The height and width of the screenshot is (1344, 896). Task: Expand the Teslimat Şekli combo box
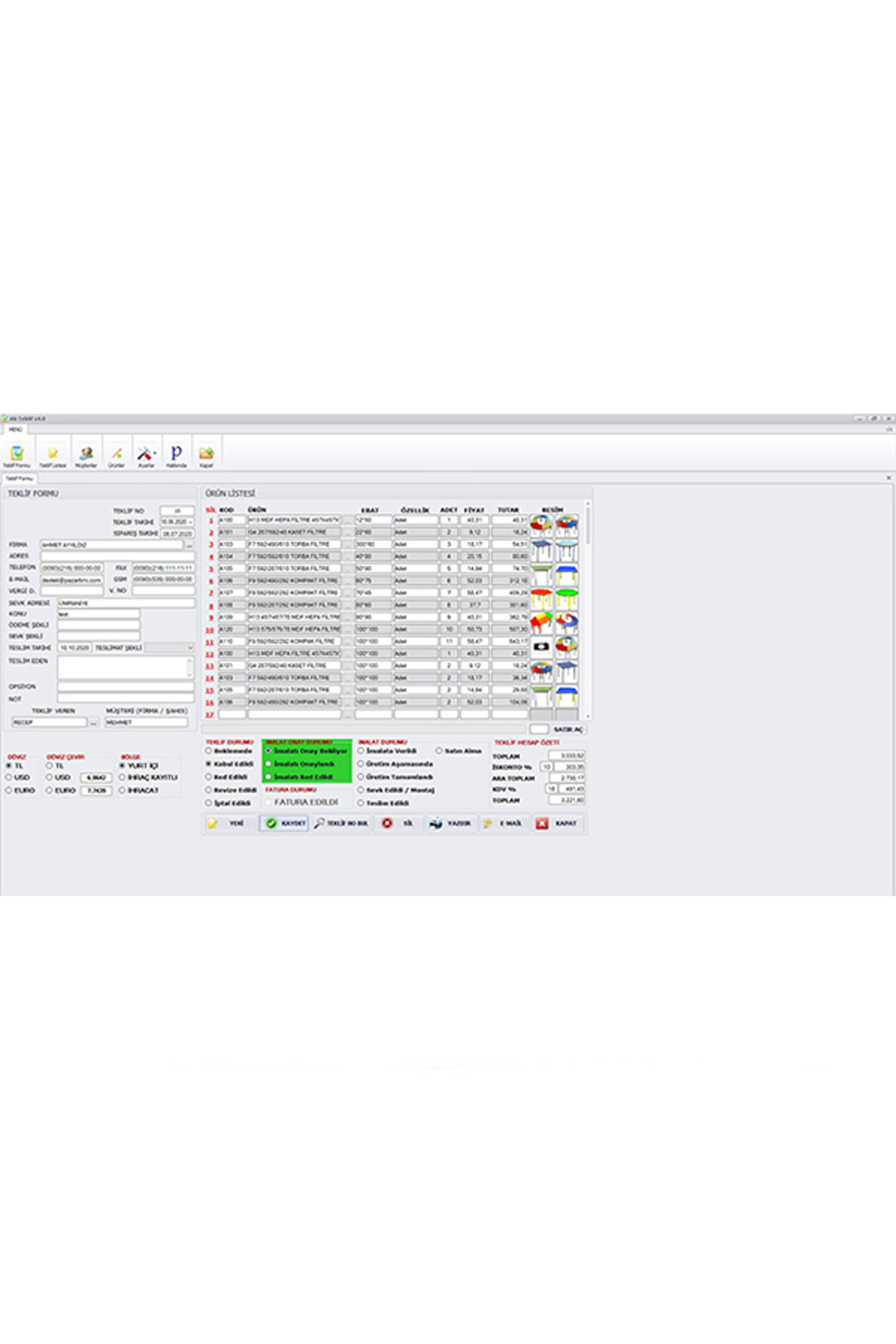click(190, 648)
